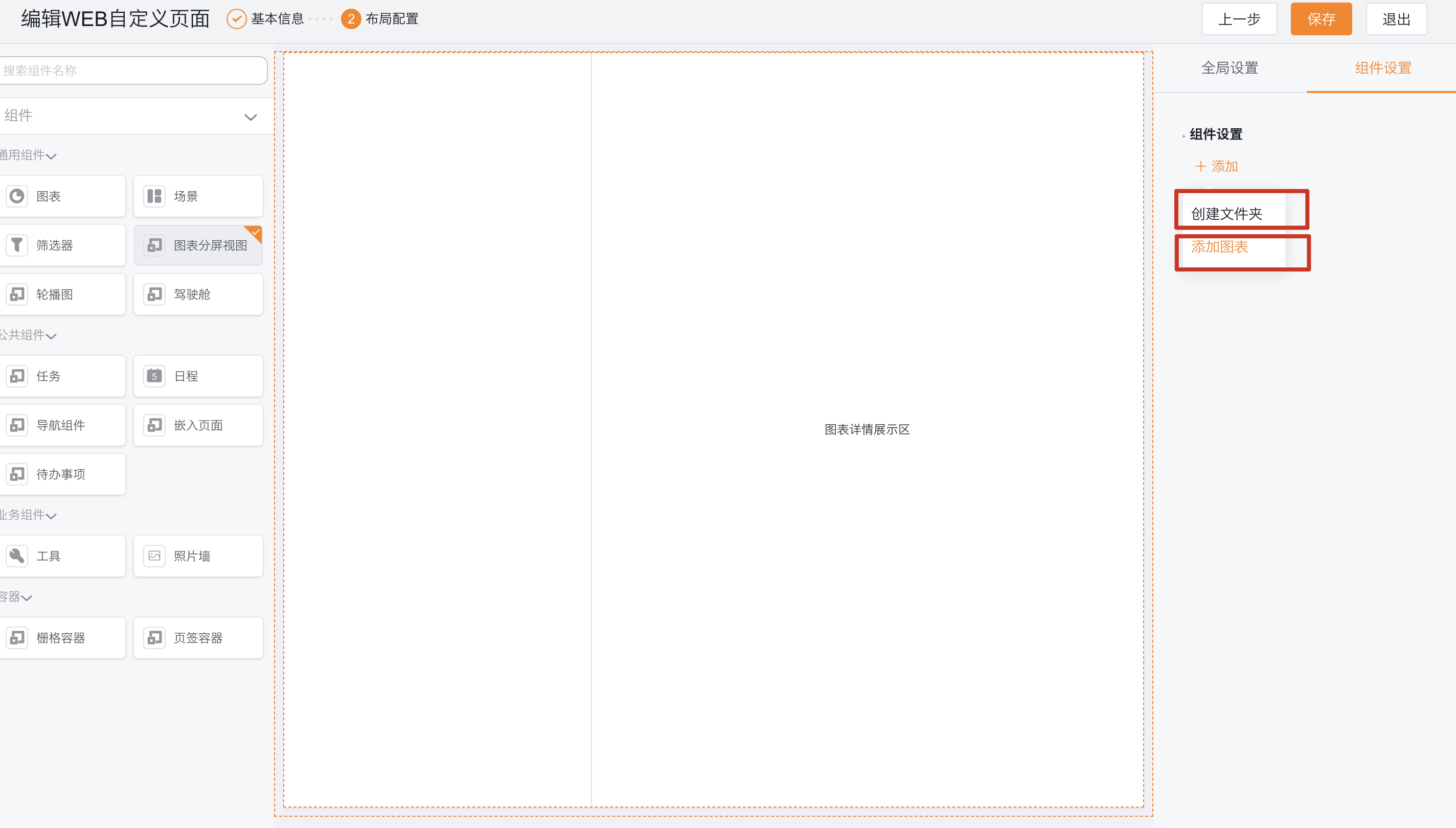Select the 图表分屏视图 component card

pyautogui.click(x=198, y=245)
